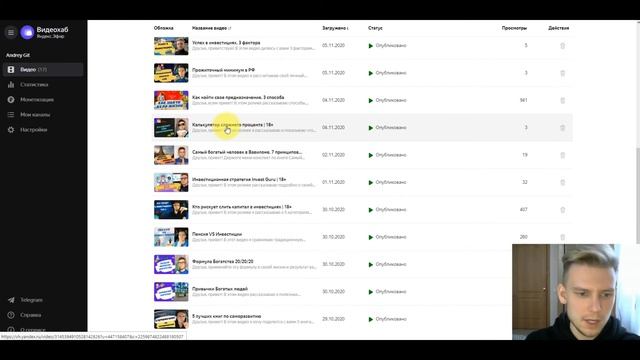Click the page vertical scrollbar thumb

(638, 195)
